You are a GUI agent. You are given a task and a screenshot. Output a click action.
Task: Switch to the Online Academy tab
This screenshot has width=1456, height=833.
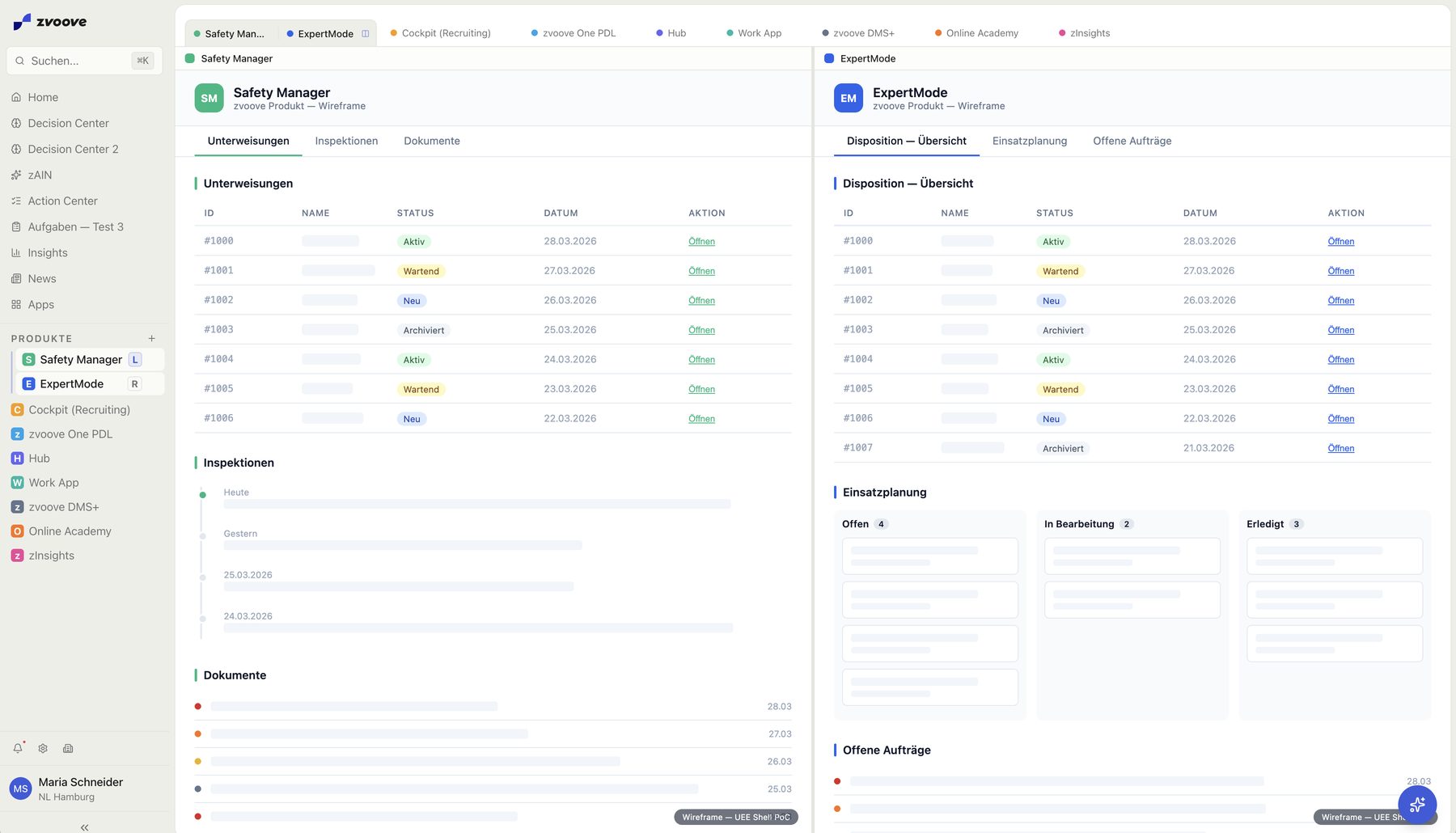point(976,33)
